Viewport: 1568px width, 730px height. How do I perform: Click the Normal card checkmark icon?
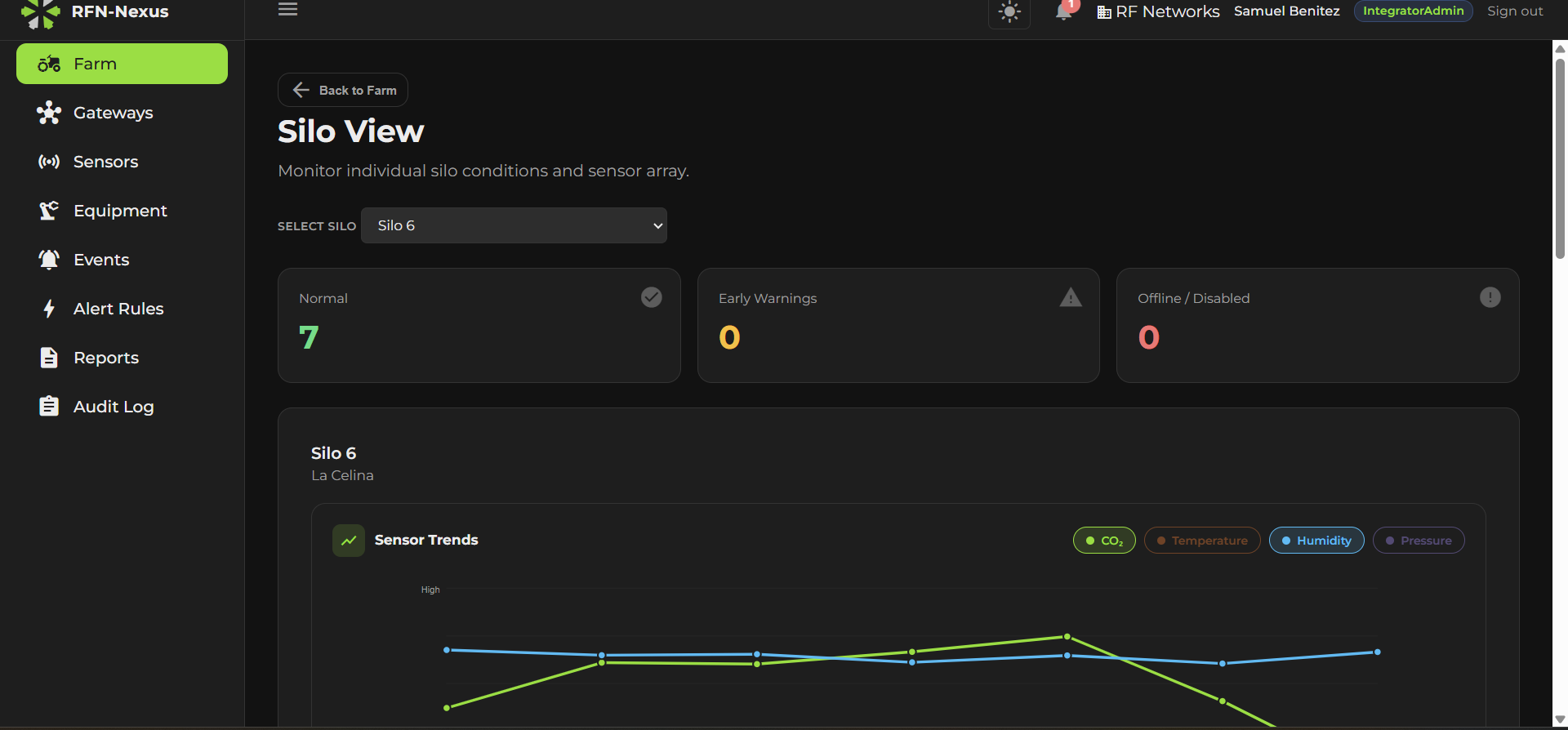point(652,297)
